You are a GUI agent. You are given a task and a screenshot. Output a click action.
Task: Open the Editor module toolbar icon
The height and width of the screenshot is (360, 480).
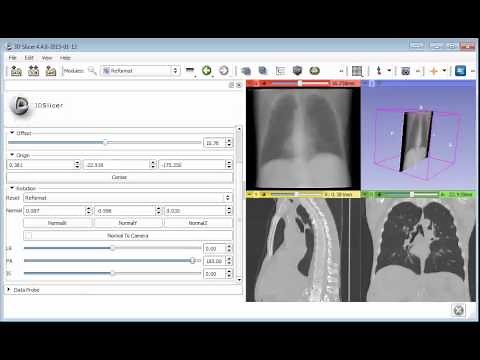[315, 71]
